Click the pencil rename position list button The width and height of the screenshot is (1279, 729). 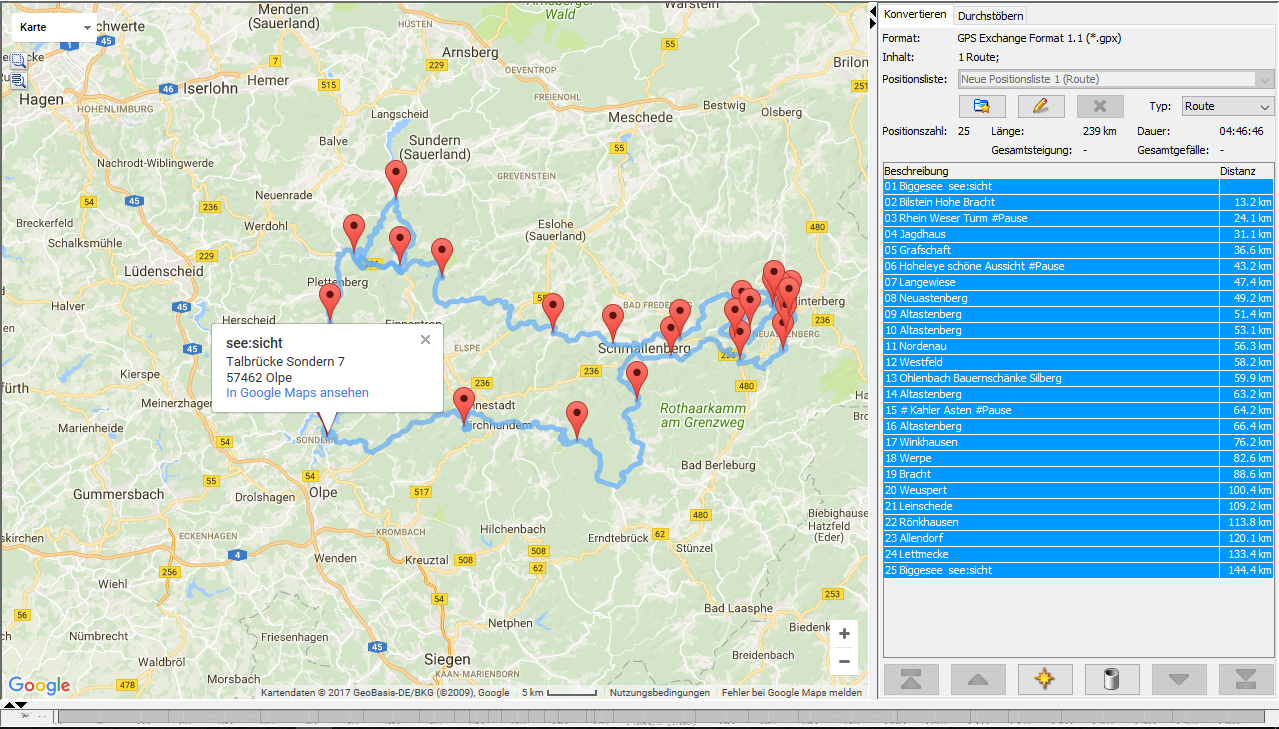click(1040, 106)
